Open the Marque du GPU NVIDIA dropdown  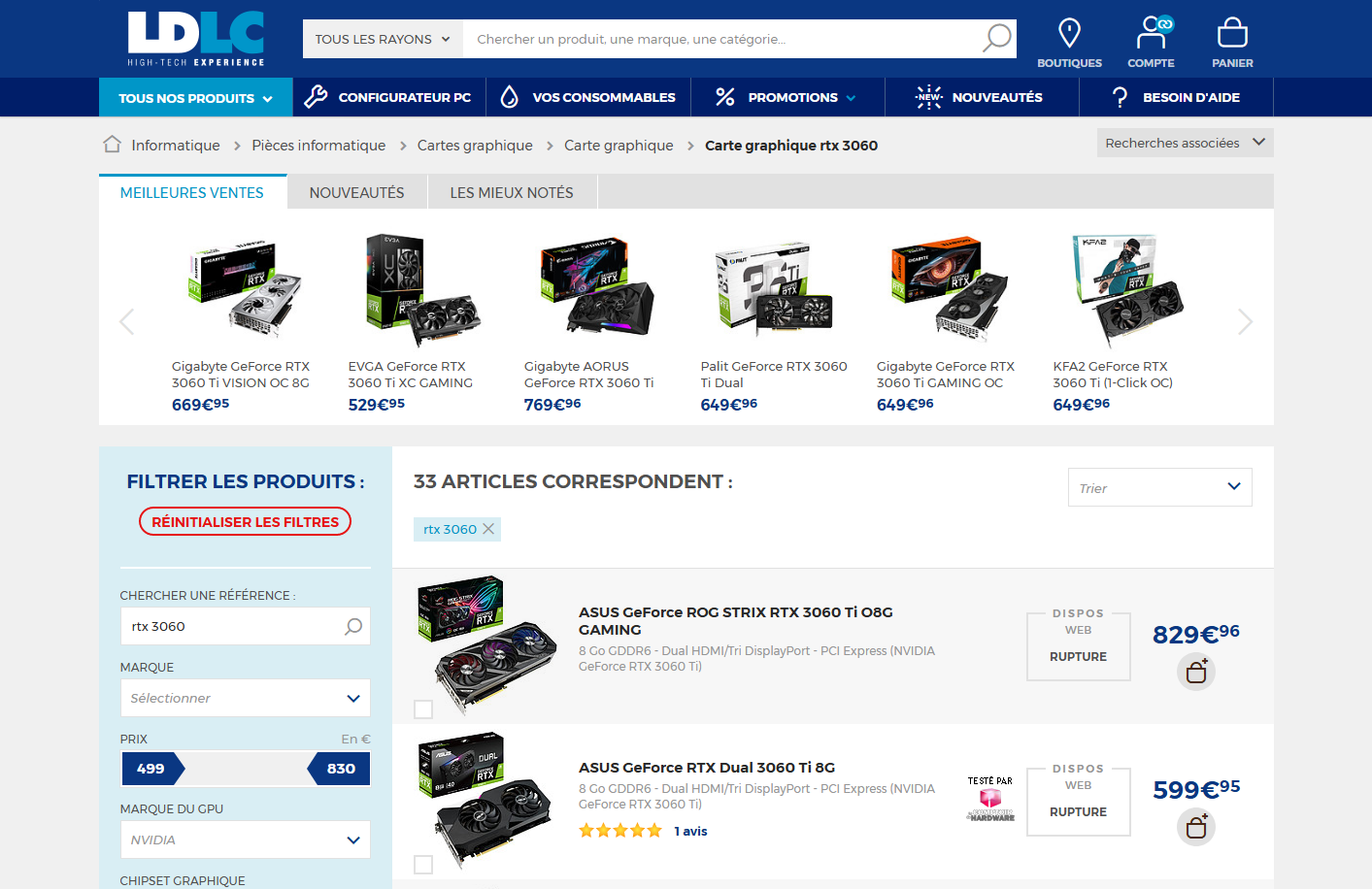(x=245, y=840)
